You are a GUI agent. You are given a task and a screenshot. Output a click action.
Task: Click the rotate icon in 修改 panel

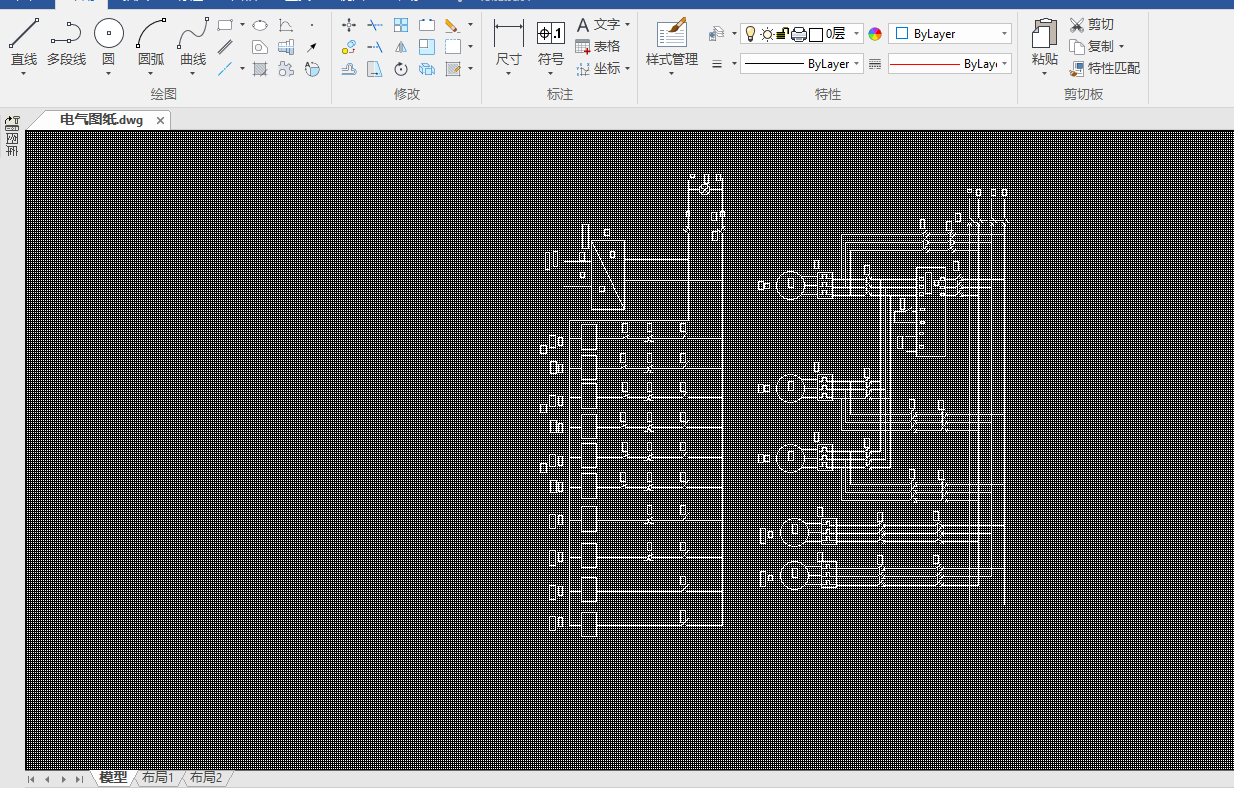(x=401, y=69)
